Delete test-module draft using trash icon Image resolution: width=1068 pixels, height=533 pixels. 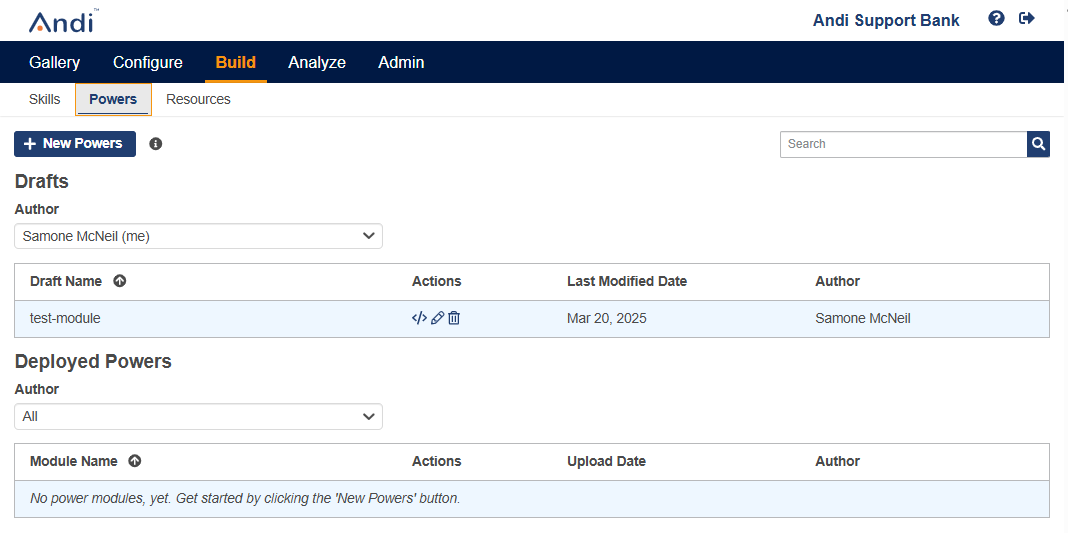454,318
